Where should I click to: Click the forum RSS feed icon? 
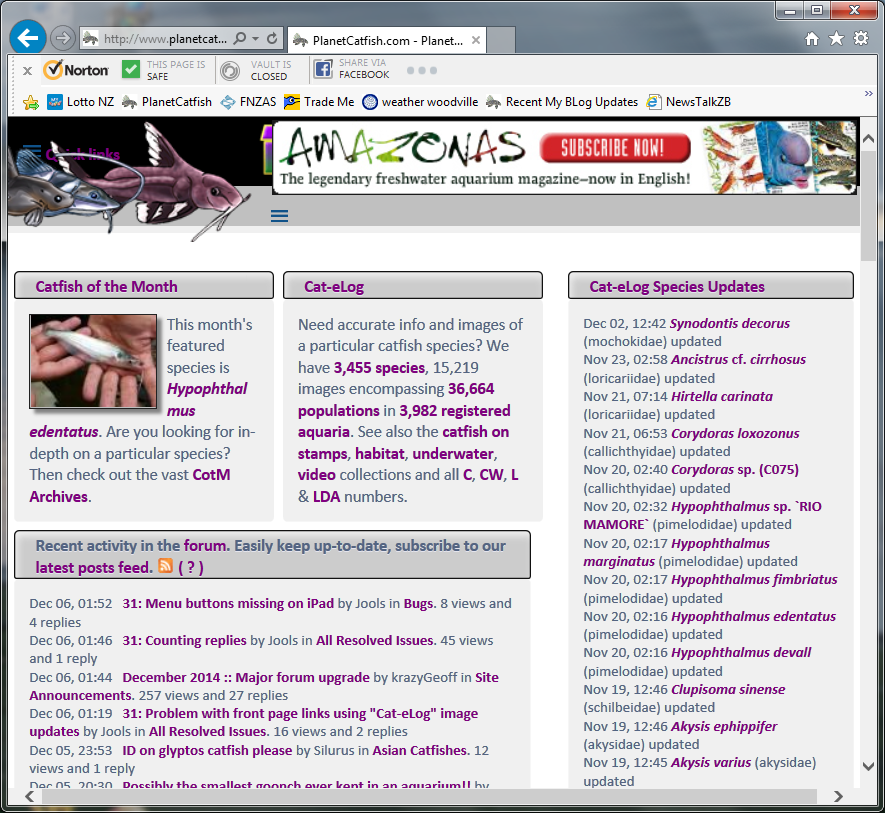pyautogui.click(x=165, y=566)
